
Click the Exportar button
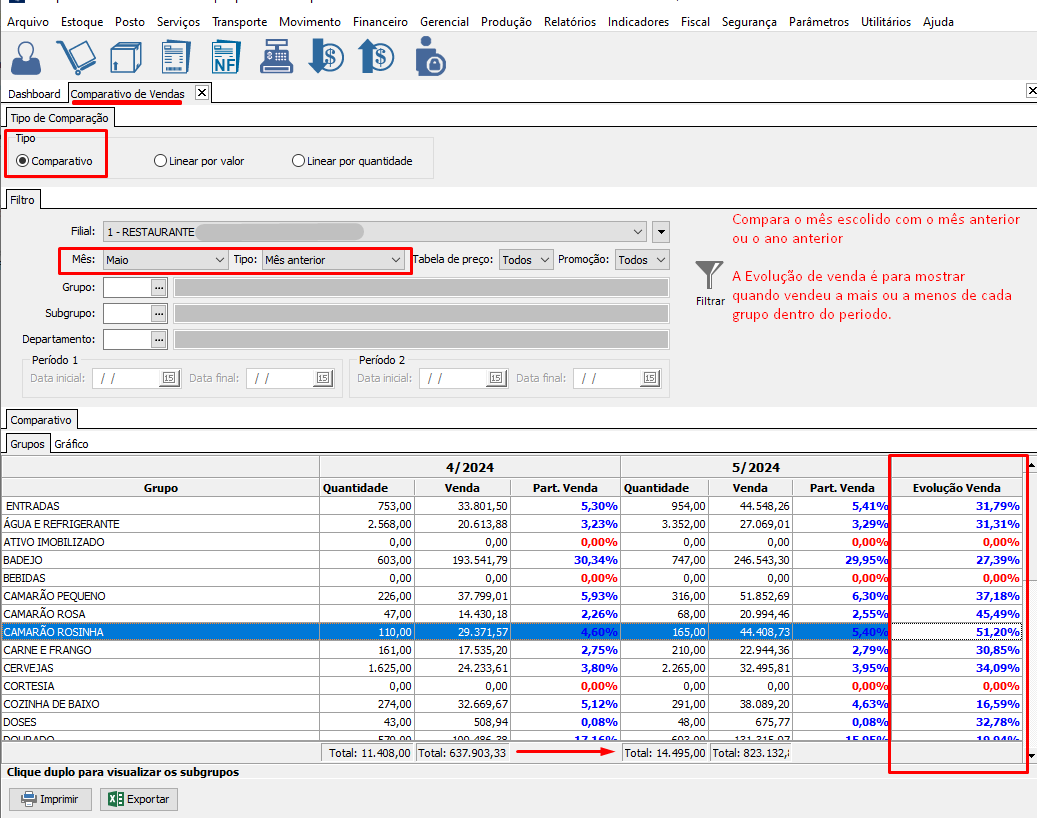[140, 800]
